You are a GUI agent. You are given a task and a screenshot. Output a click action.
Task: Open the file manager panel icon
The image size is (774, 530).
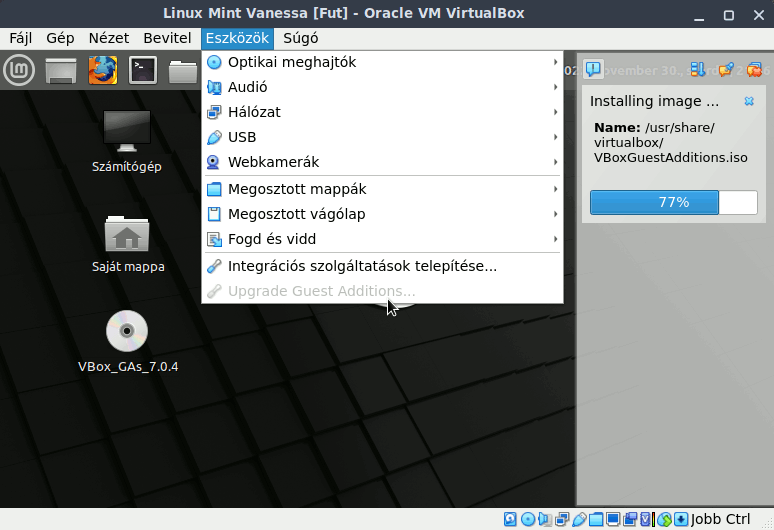(183, 71)
